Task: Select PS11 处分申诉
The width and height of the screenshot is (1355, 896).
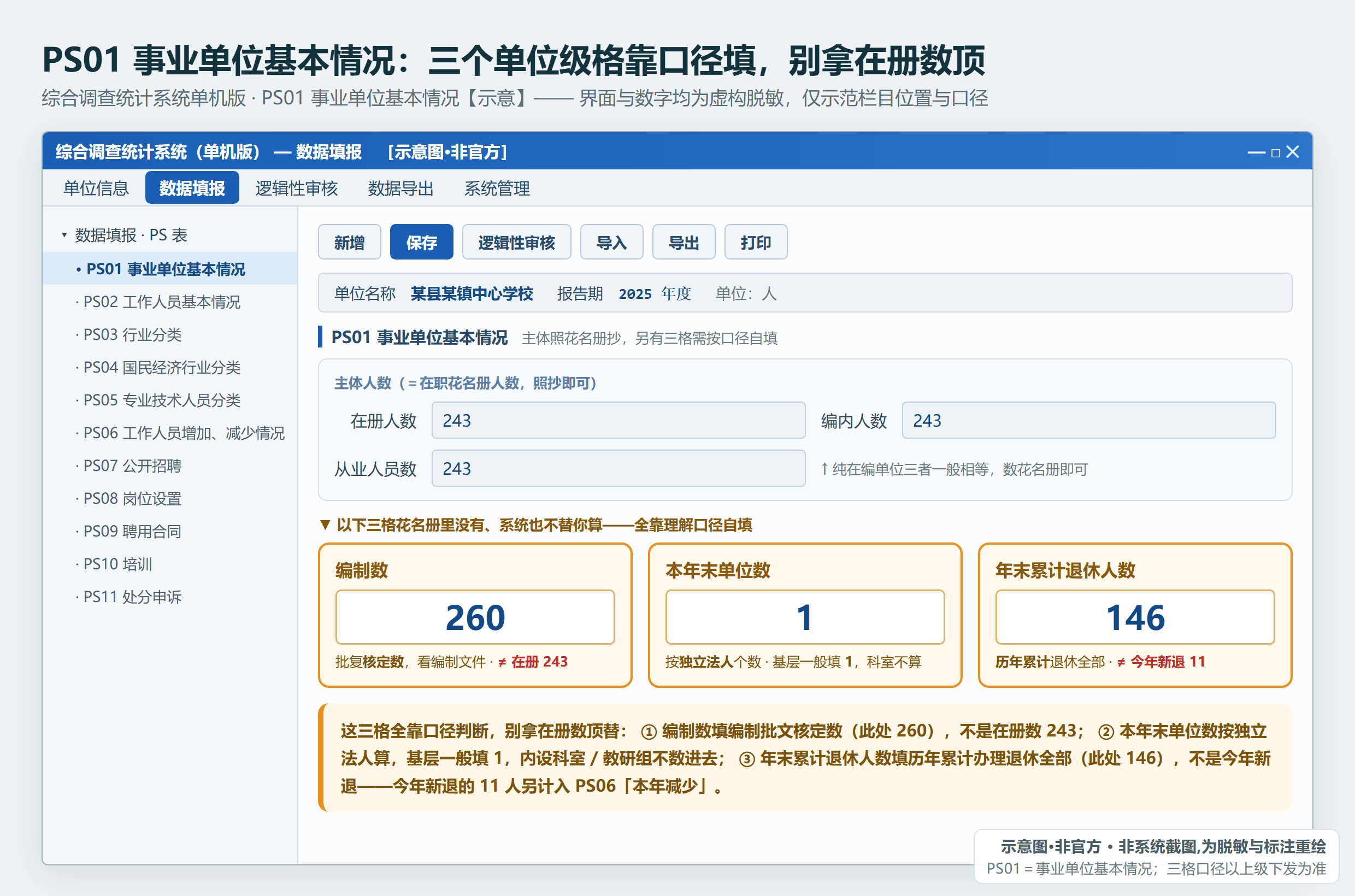Action: (x=170, y=597)
